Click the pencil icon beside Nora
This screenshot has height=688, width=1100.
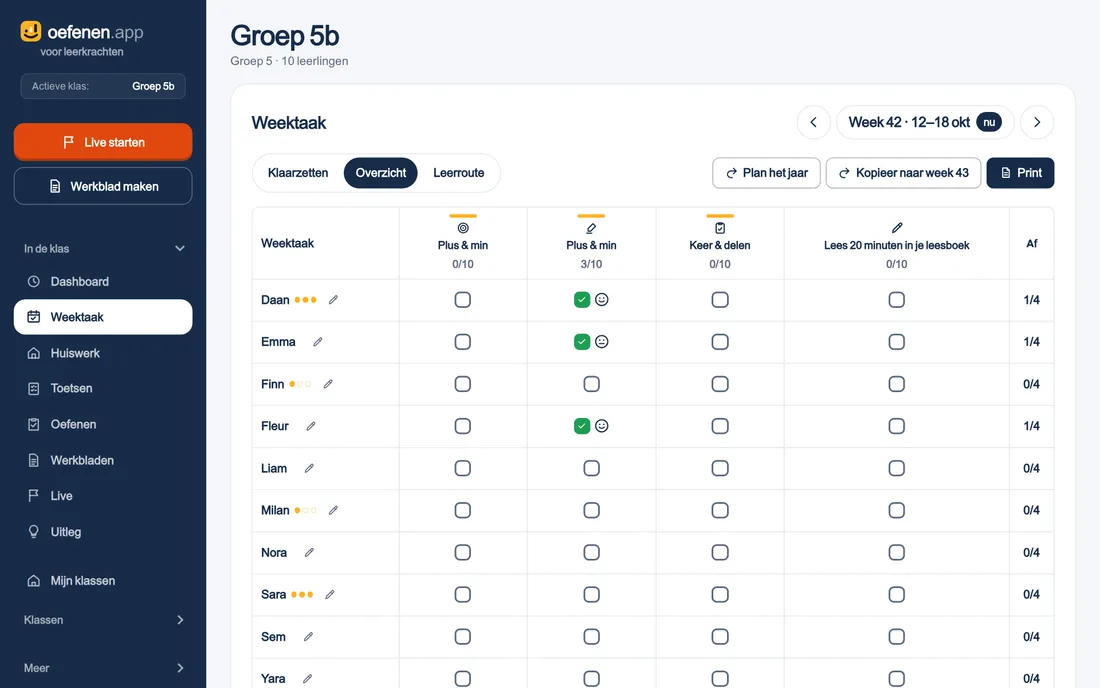309,553
